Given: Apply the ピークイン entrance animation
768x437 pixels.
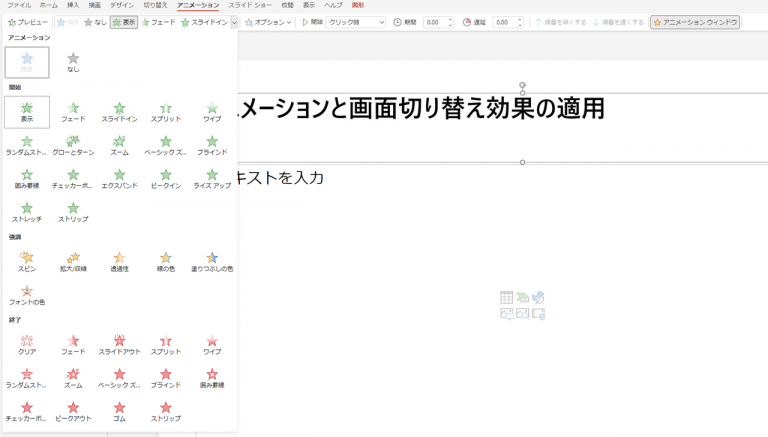Looking at the screenshot, I should click(x=165, y=176).
